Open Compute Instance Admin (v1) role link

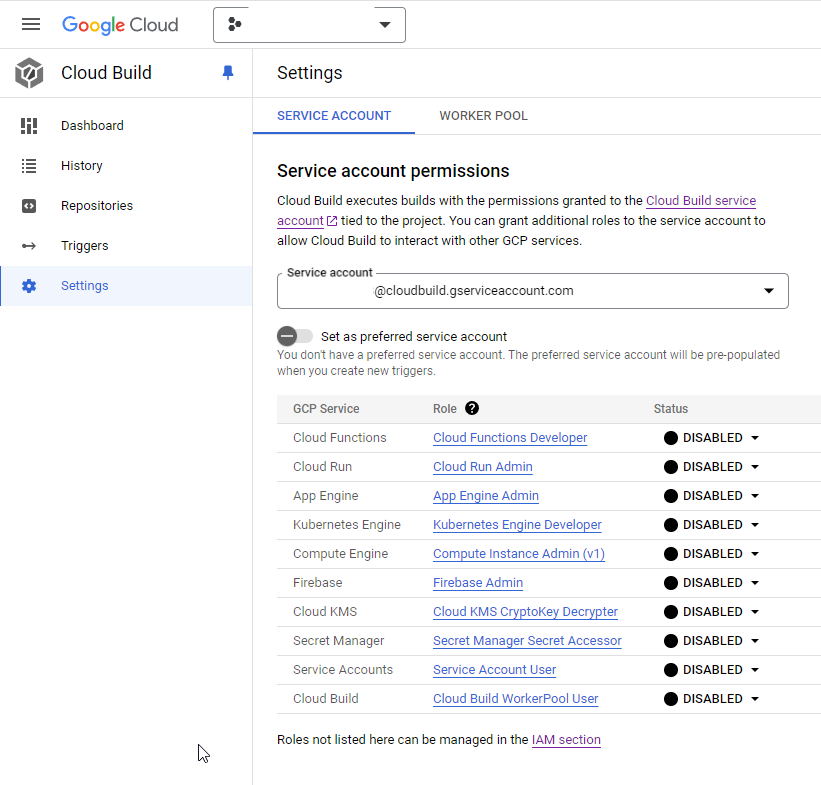519,554
